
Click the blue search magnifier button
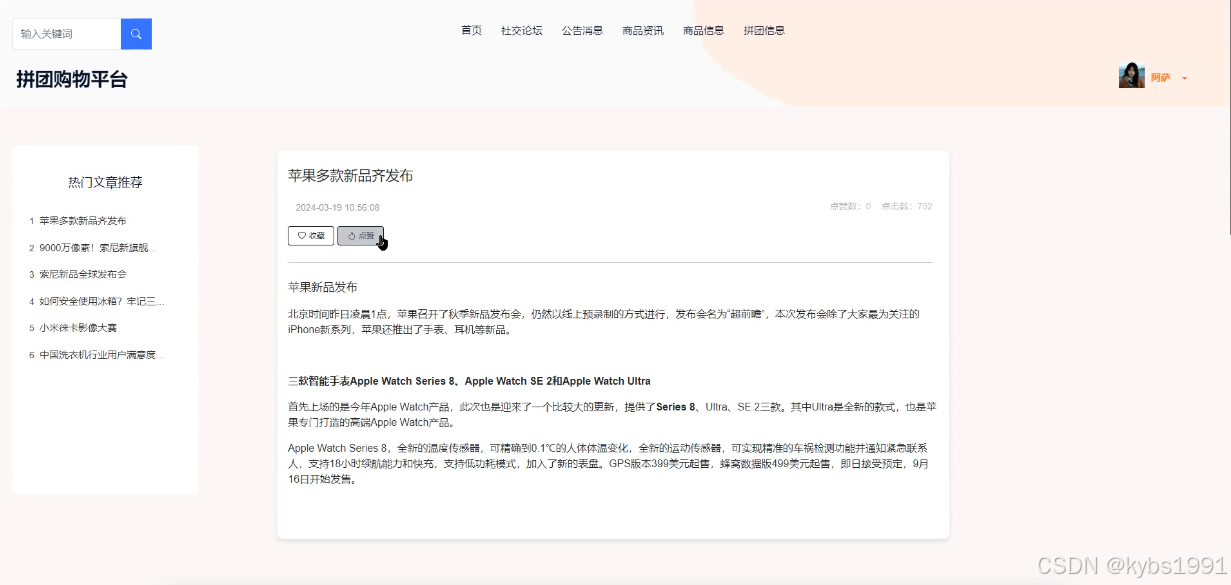(x=136, y=34)
